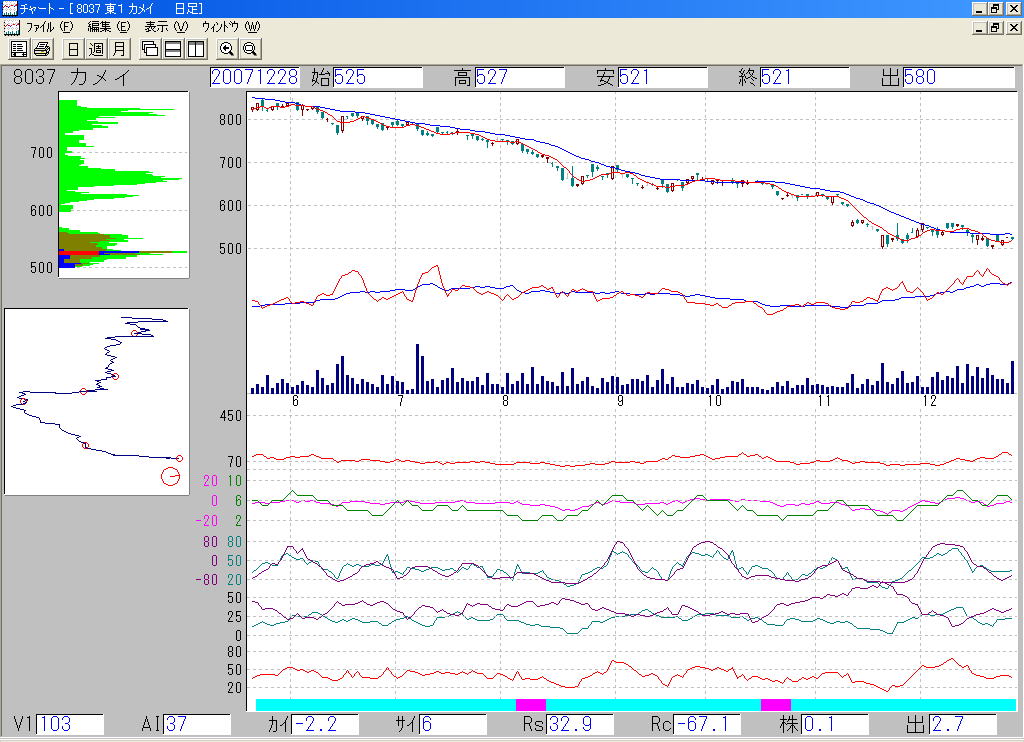Click the date field showing 20071228

[x=254, y=77]
